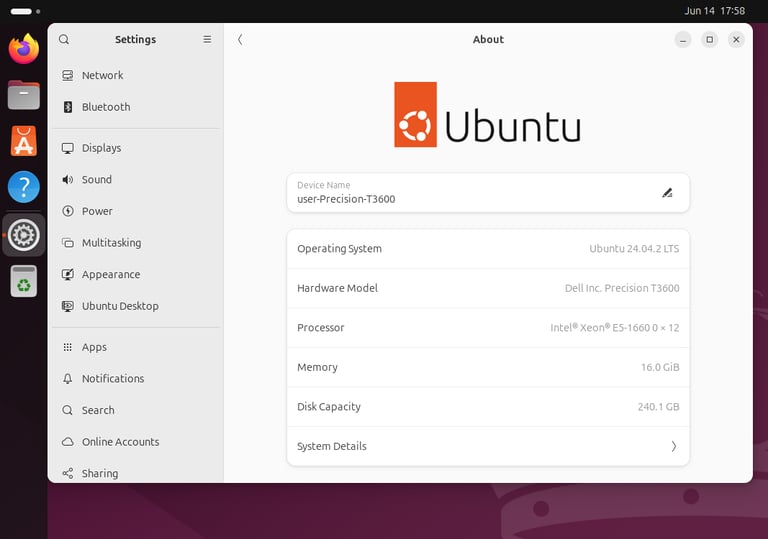Select Sound in the sidebar
The height and width of the screenshot is (539, 768).
[136, 180]
